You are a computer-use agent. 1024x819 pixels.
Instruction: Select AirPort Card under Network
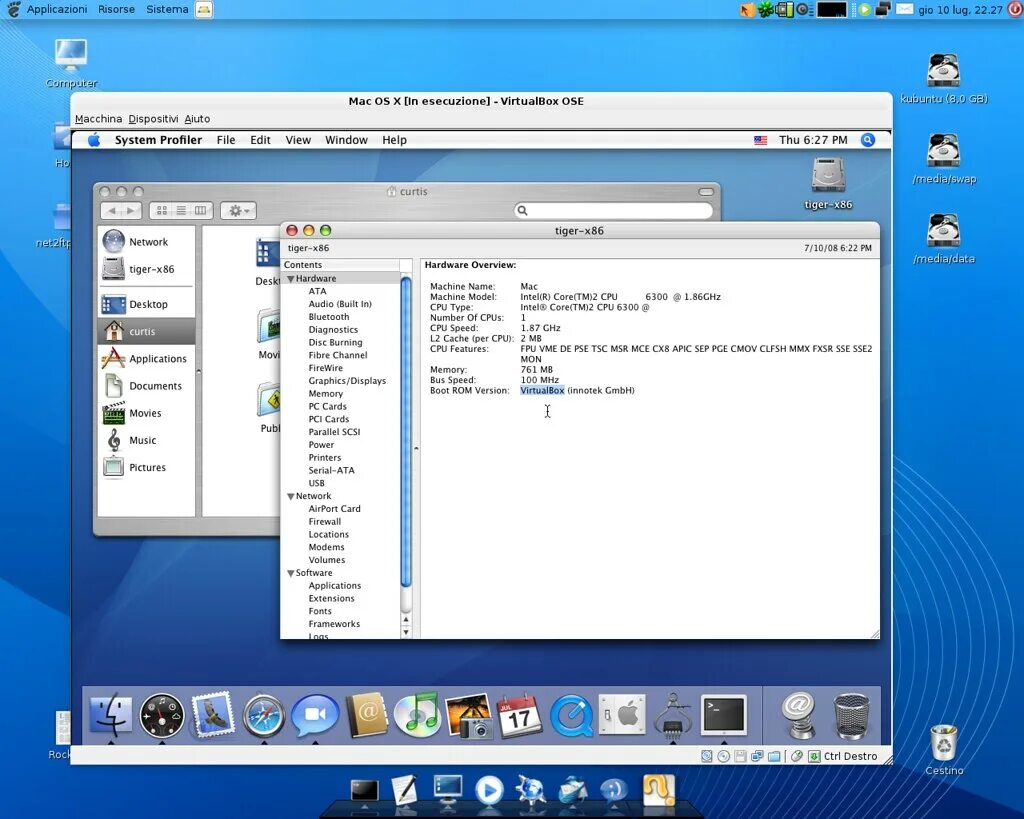[x=334, y=509]
